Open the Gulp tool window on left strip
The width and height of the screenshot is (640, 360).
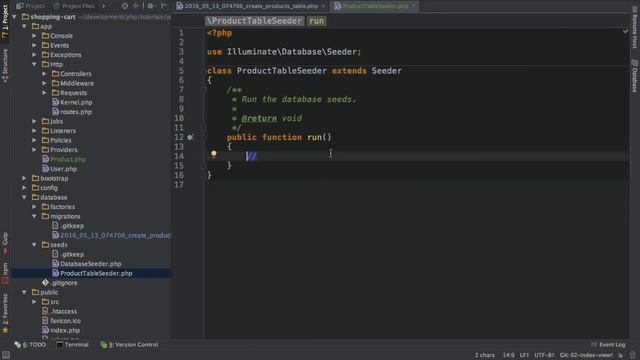click(5, 242)
